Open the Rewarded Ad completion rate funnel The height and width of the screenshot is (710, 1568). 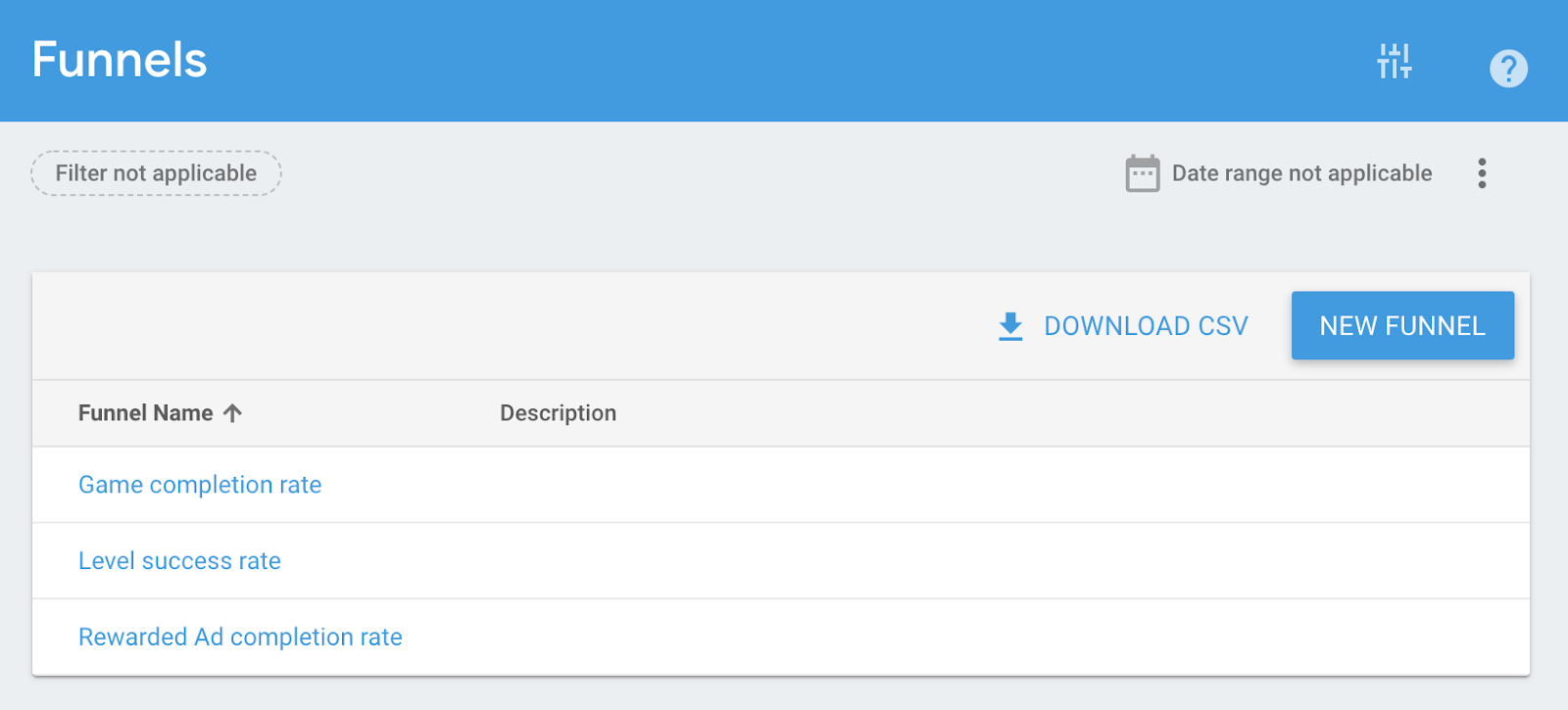240,638
